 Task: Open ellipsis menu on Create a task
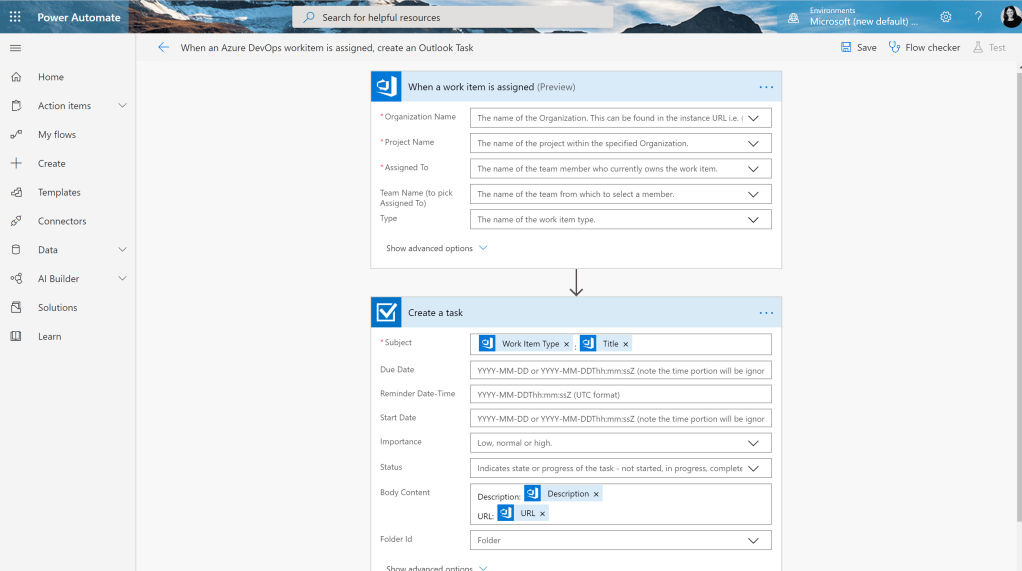coord(765,313)
